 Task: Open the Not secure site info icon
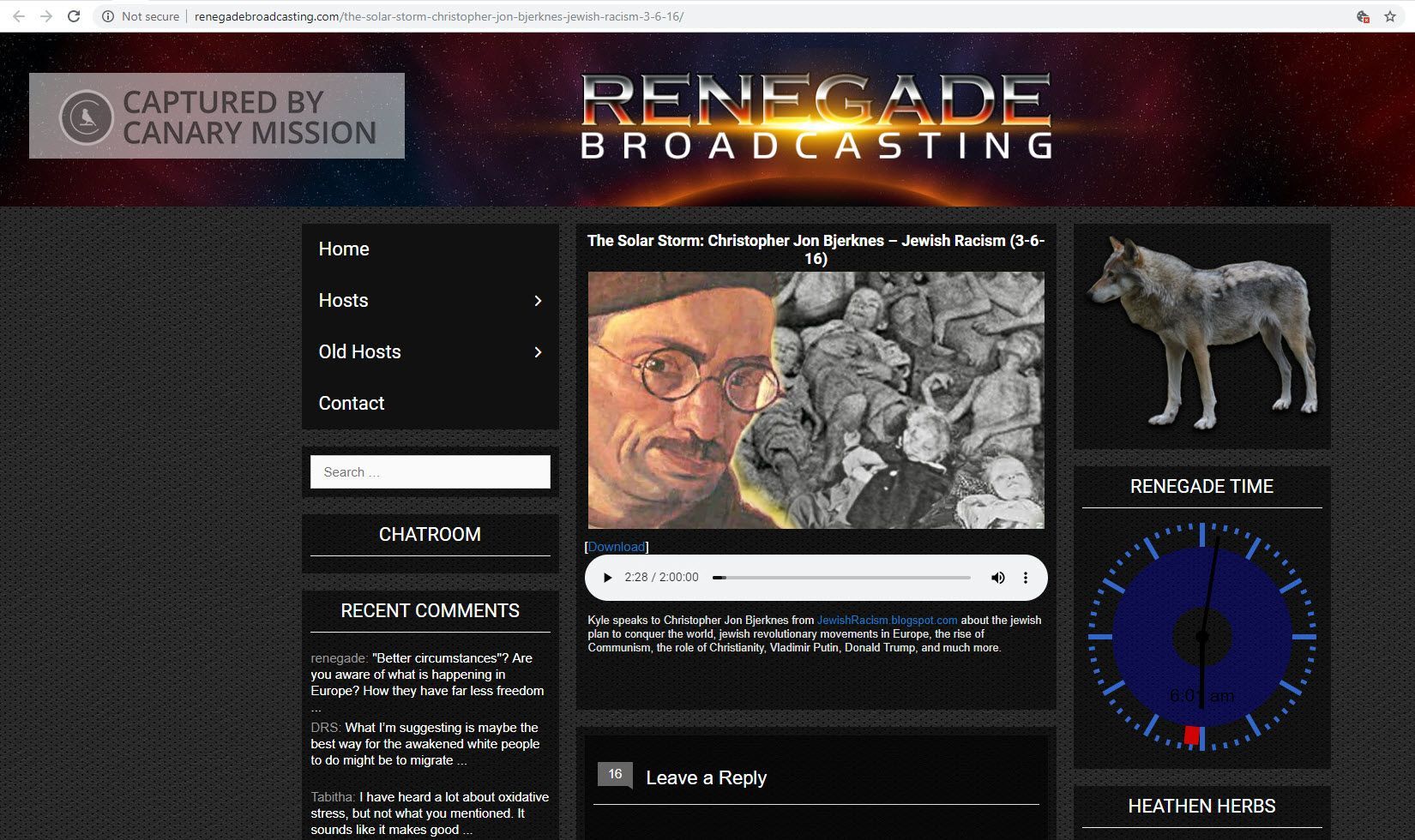[108, 16]
